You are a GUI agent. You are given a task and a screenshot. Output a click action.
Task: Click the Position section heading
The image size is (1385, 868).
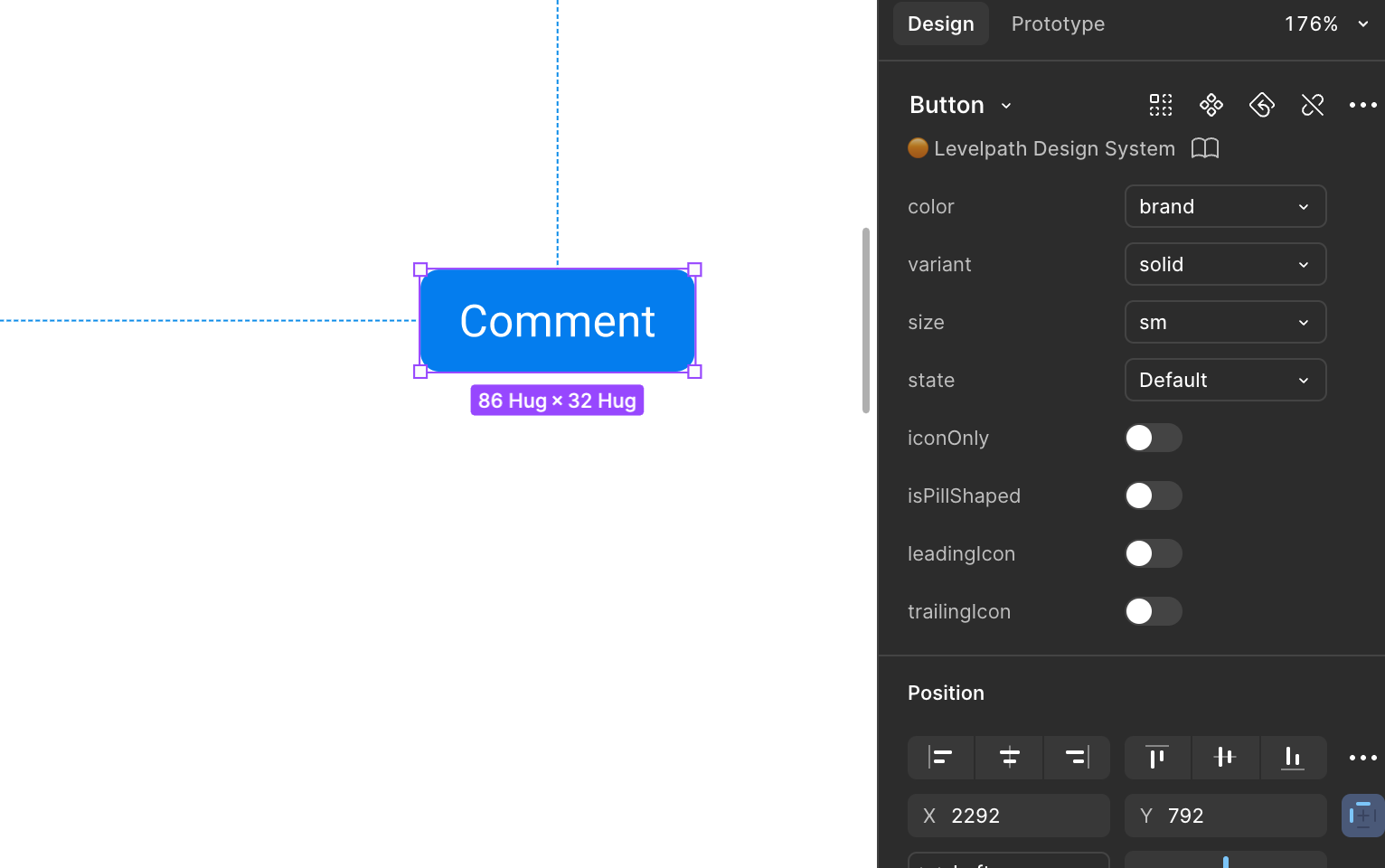click(946, 693)
